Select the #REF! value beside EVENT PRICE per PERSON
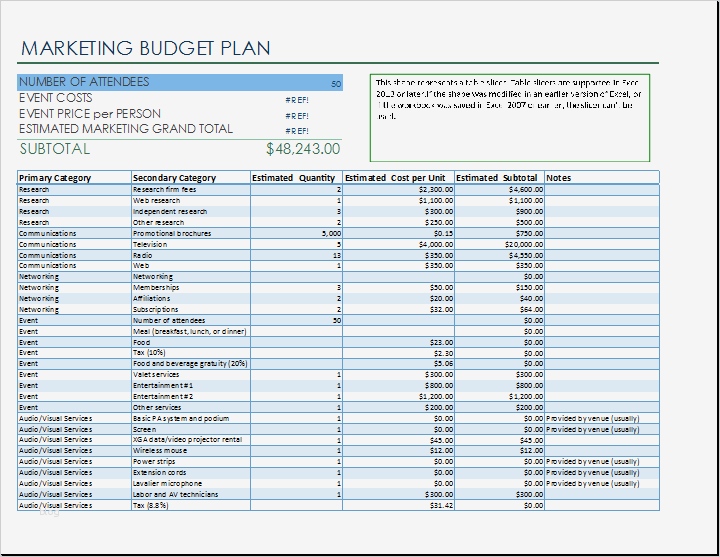The height and width of the screenshot is (557, 720). point(297,116)
